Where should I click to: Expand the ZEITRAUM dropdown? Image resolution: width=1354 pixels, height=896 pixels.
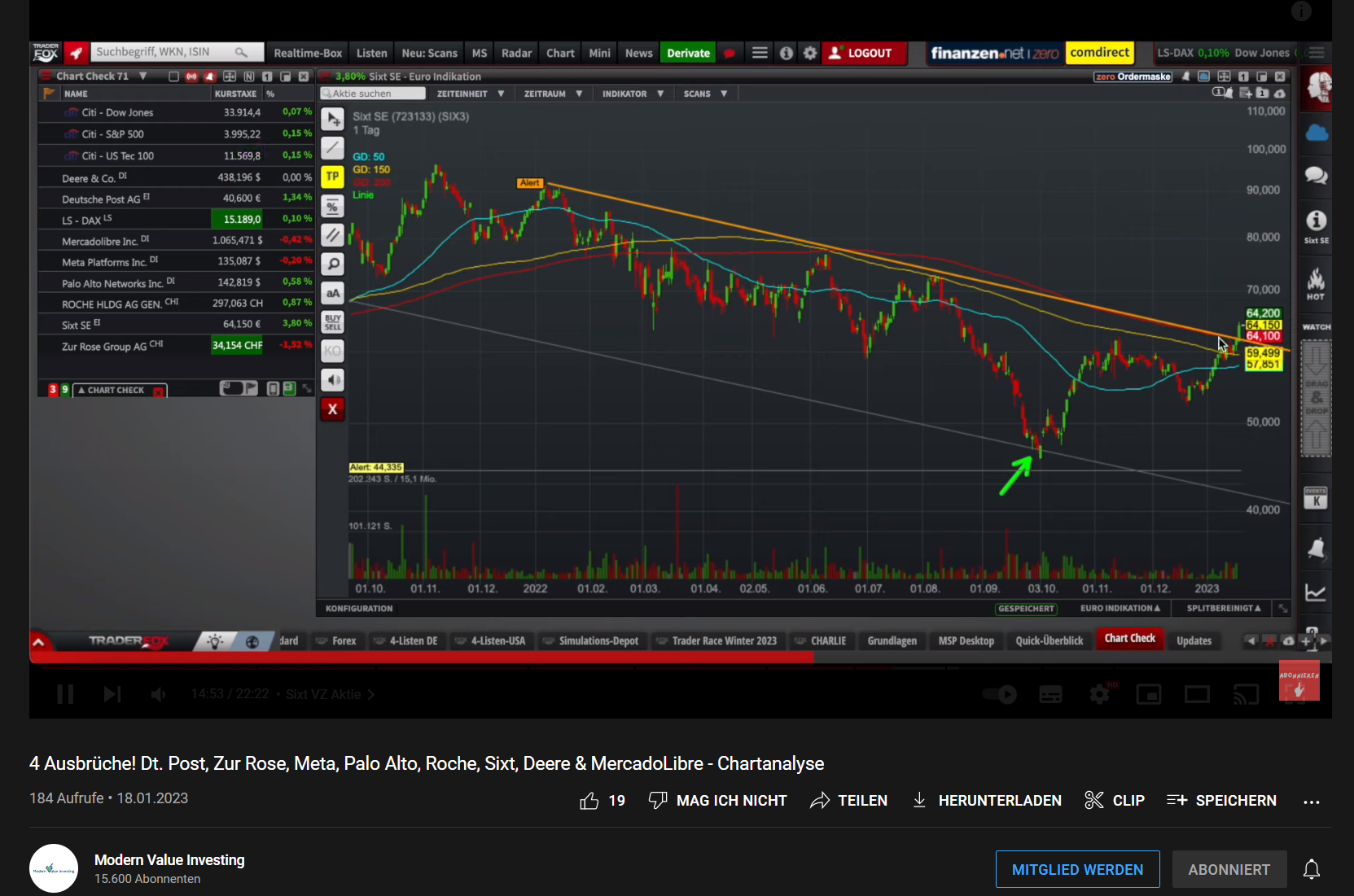[x=553, y=94]
